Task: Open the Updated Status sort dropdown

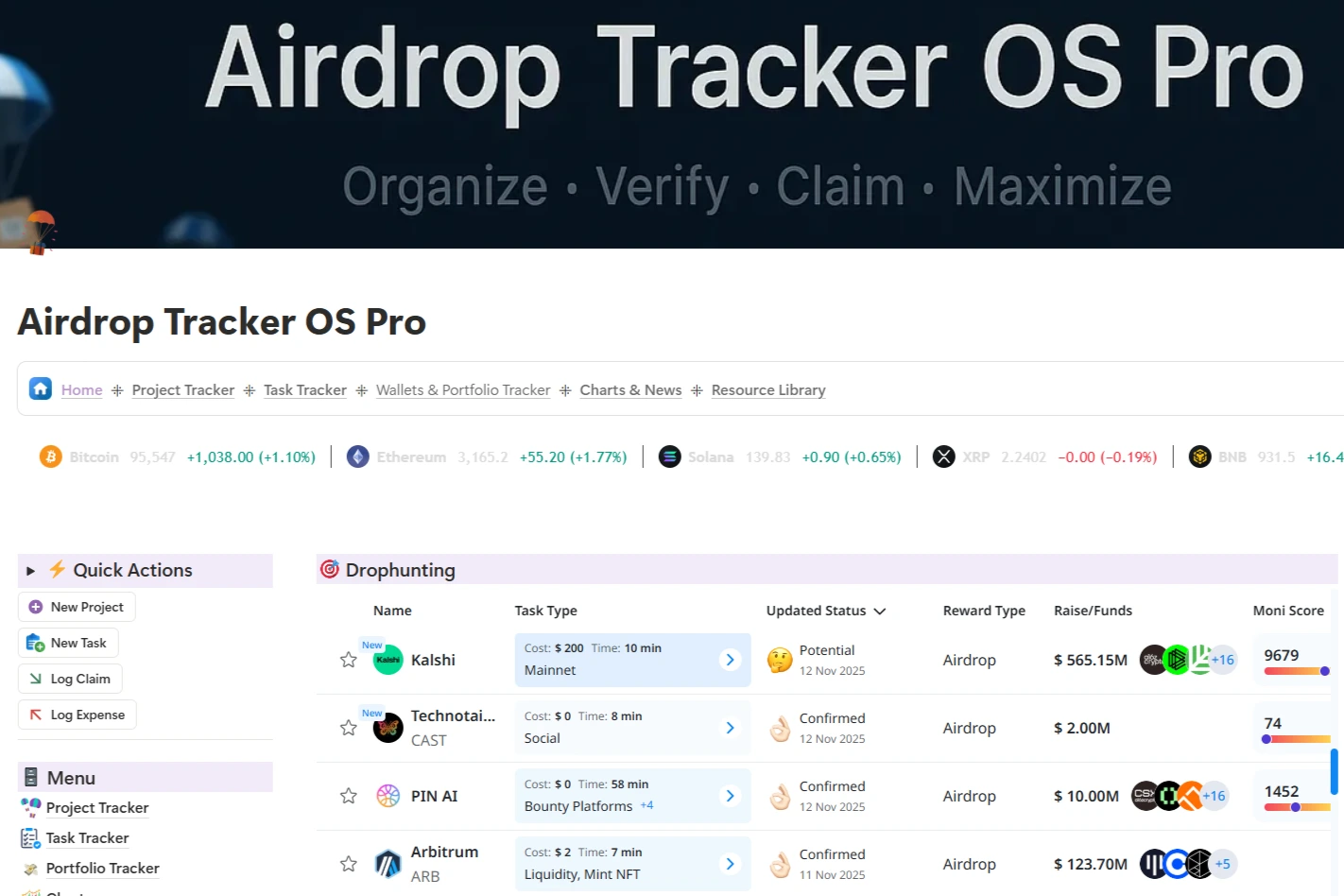Action: click(x=880, y=612)
